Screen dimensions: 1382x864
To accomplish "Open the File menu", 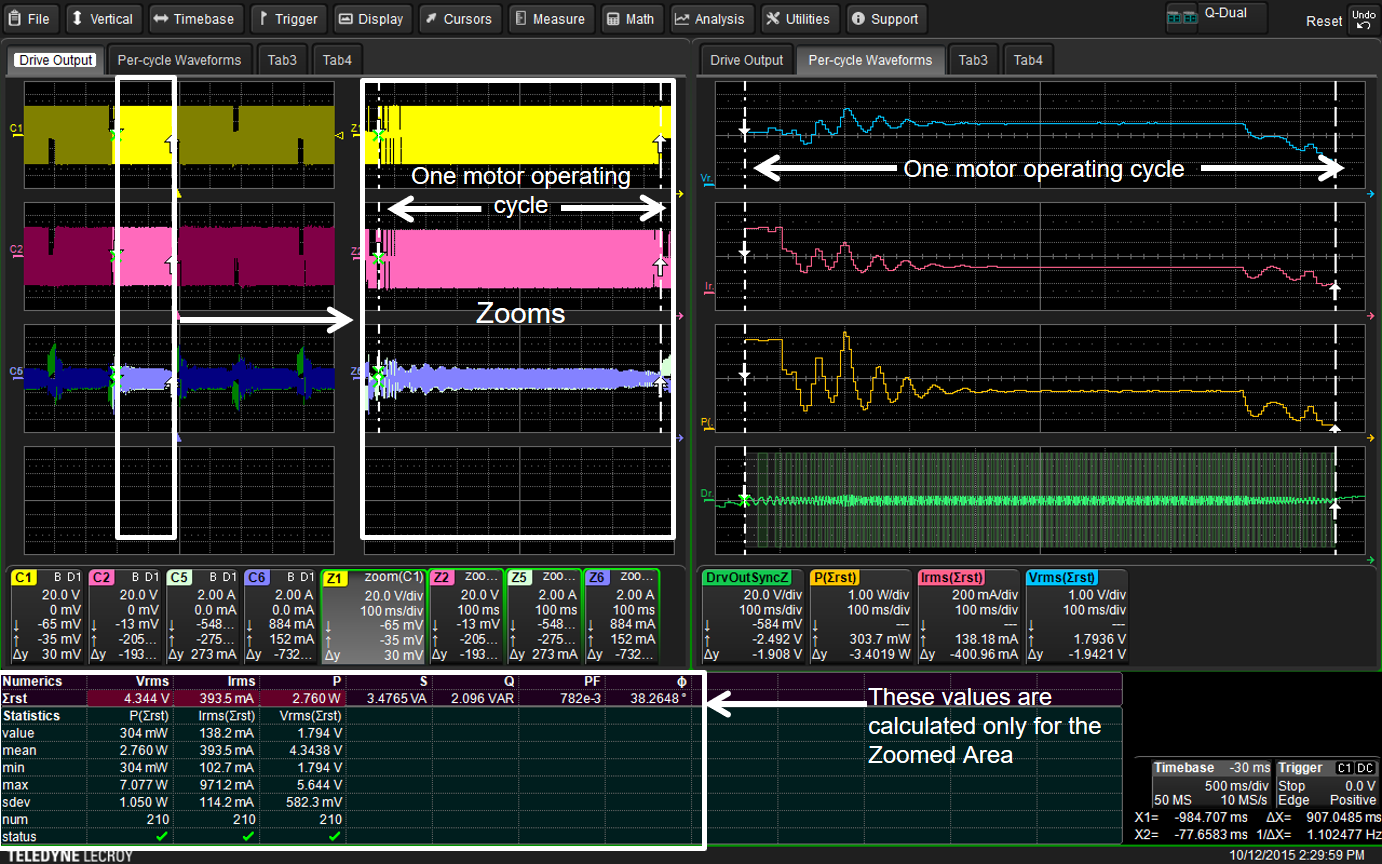I will (x=30, y=18).
